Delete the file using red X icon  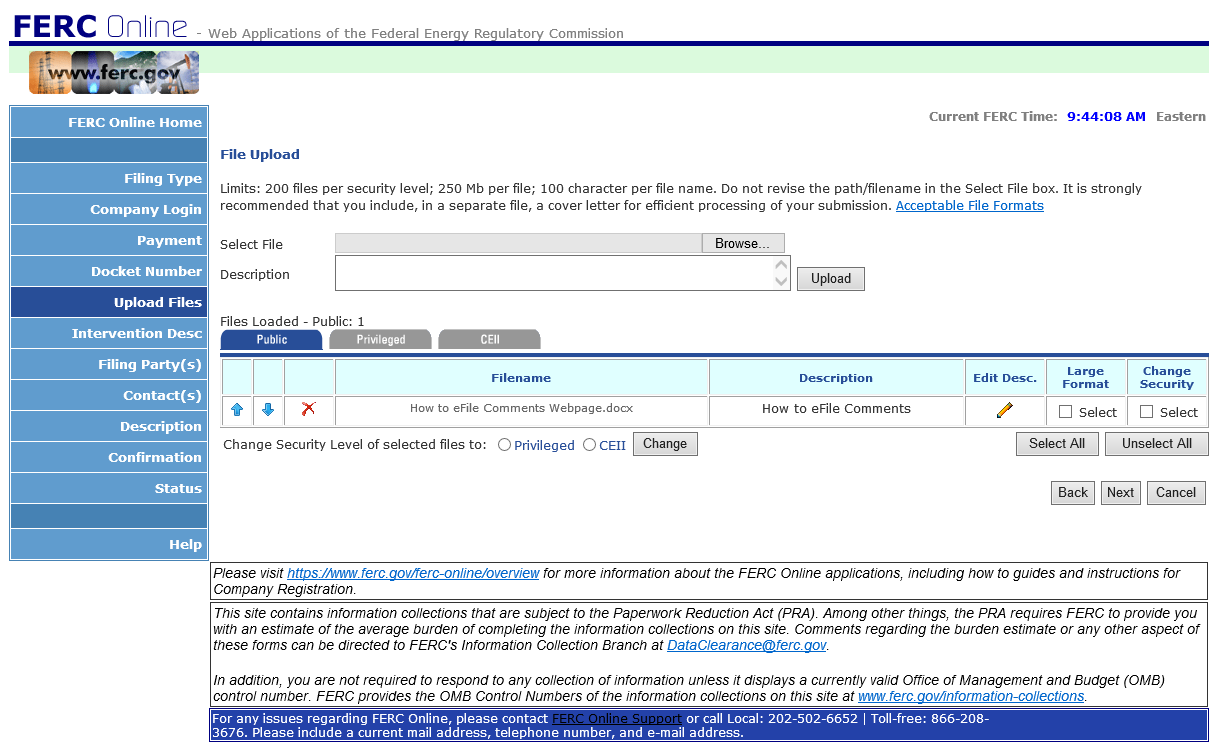coord(308,409)
